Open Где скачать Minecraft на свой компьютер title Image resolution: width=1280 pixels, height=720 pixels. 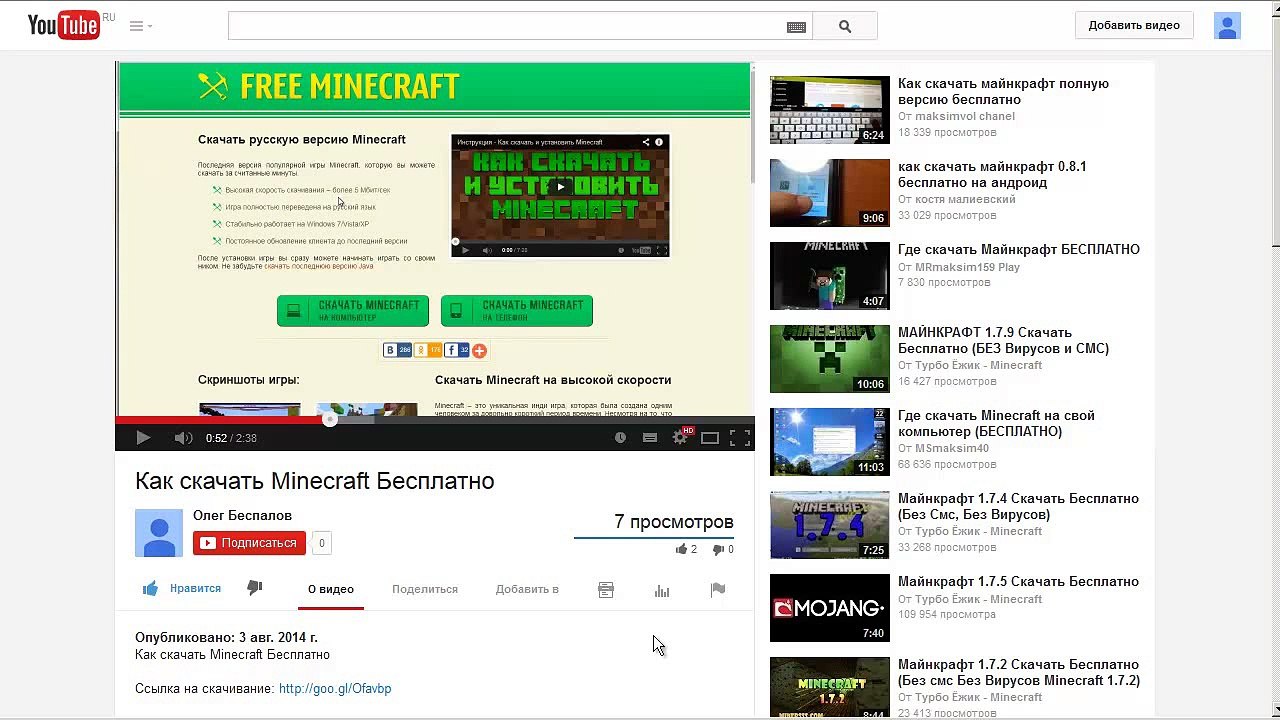[996, 424]
